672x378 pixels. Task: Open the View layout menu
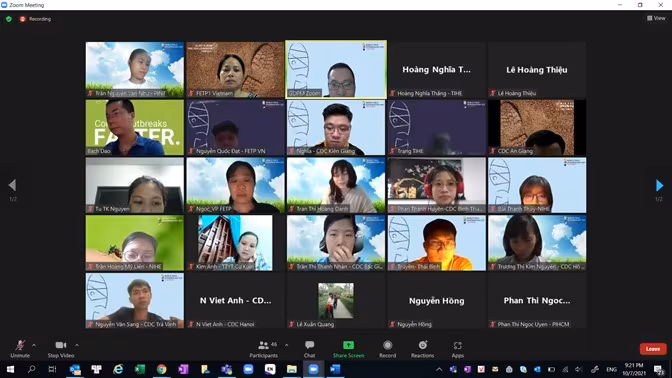click(x=656, y=18)
